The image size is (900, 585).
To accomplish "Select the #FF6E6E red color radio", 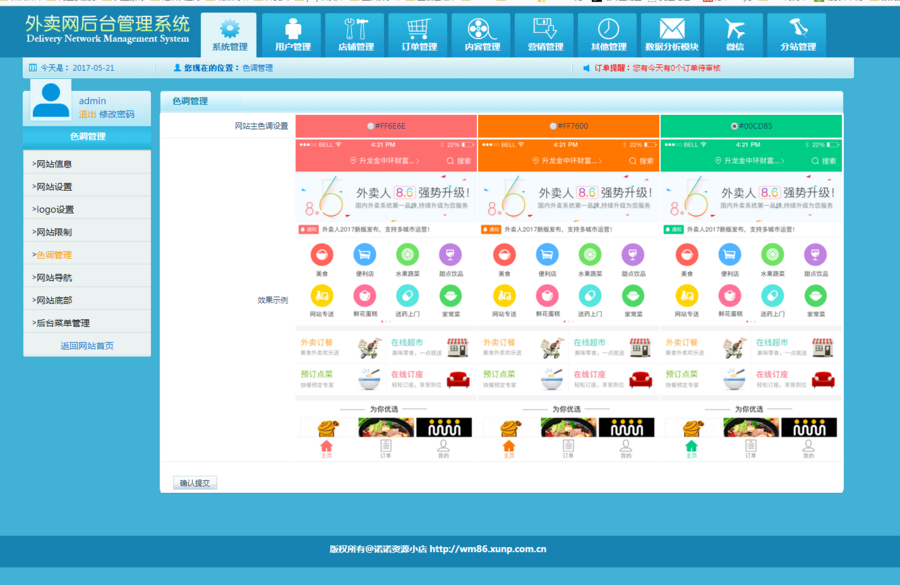I will pos(370,126).
